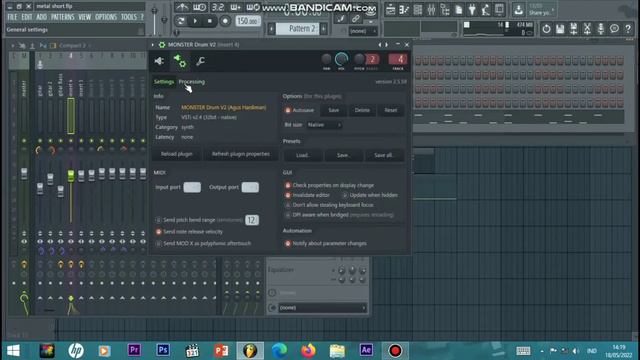Switch to the Processing tab
The image size is (640, 360).
[x=191, y=82]
